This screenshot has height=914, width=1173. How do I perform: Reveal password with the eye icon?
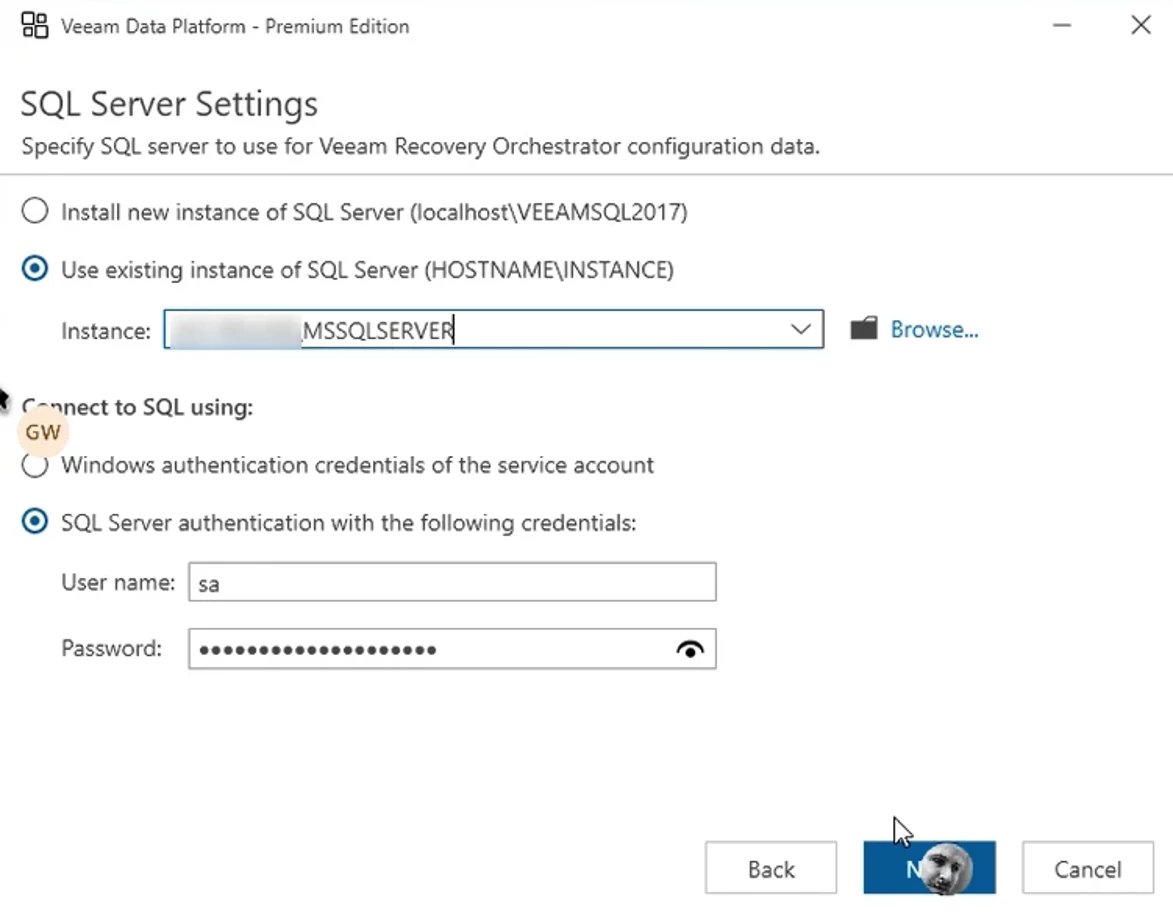[690, 649]
